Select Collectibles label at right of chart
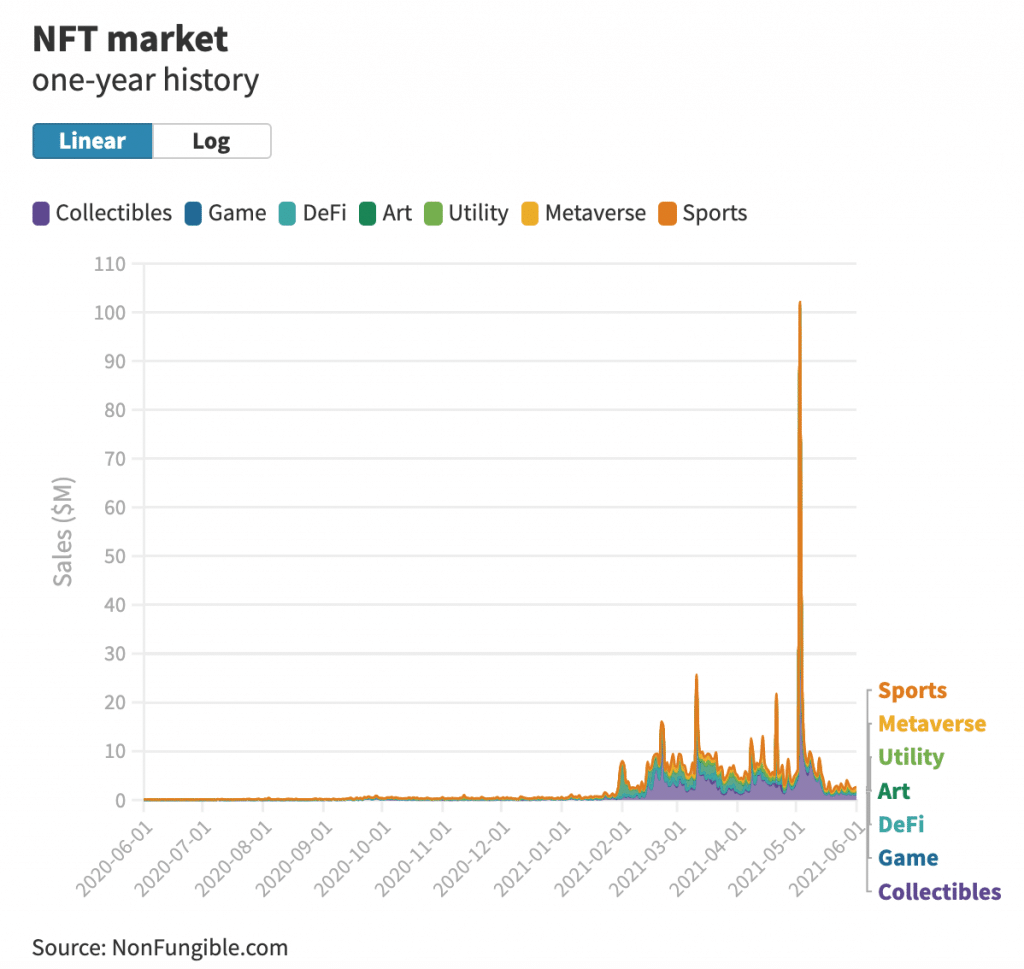This screenshot has width=1024, height=969. (x=939, y=892)
